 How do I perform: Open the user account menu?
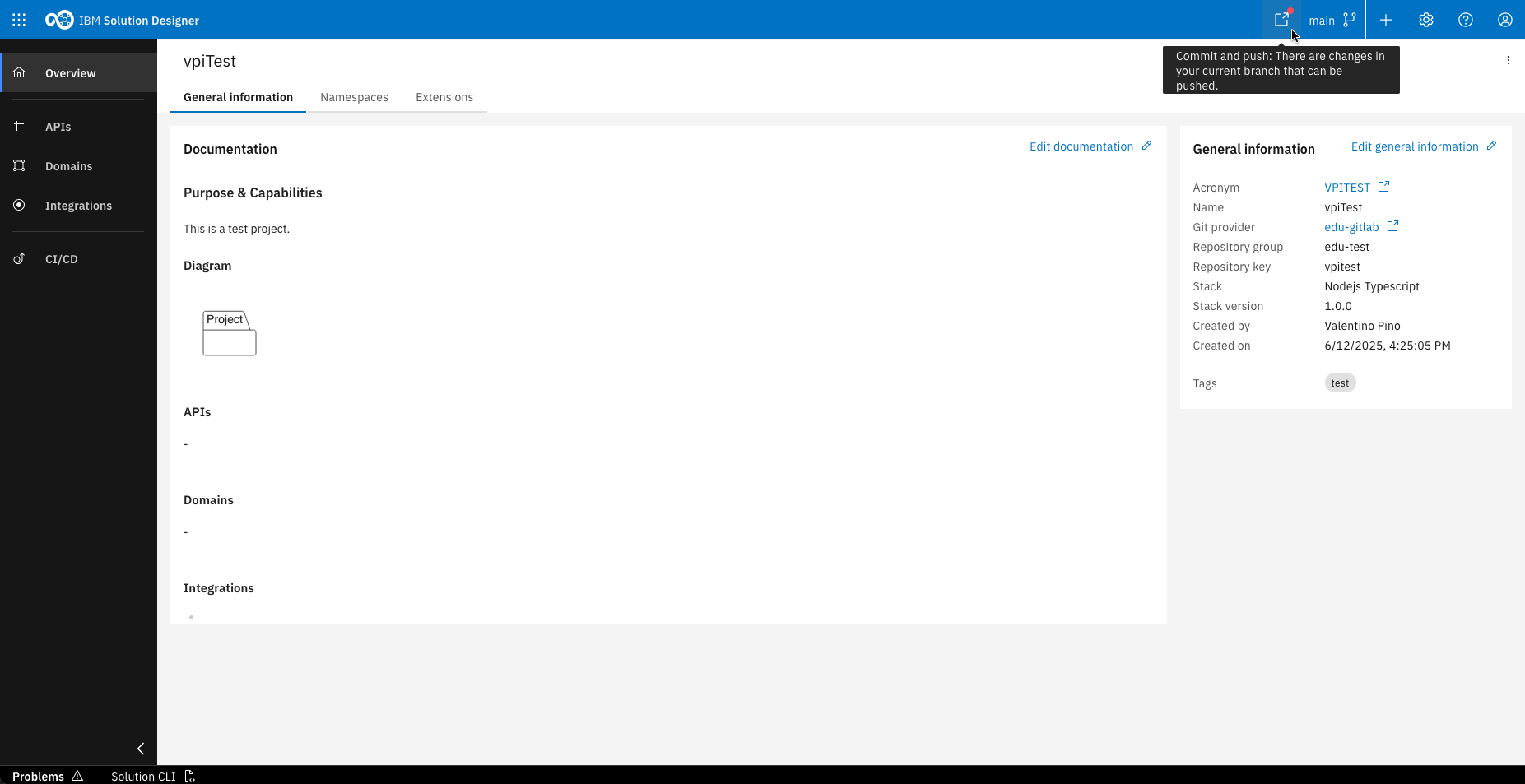[1504, 19]
